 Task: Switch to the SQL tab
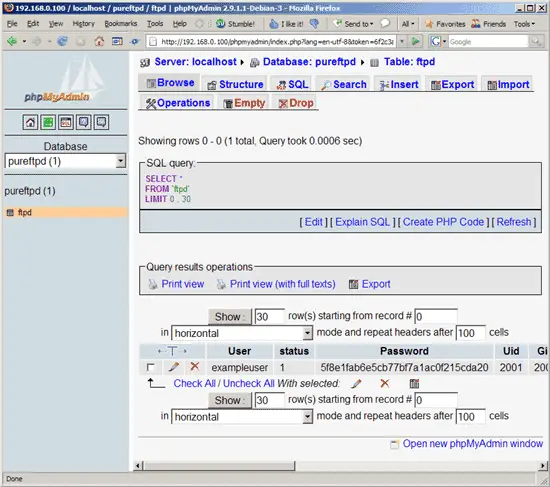click(x=292, y=85)
